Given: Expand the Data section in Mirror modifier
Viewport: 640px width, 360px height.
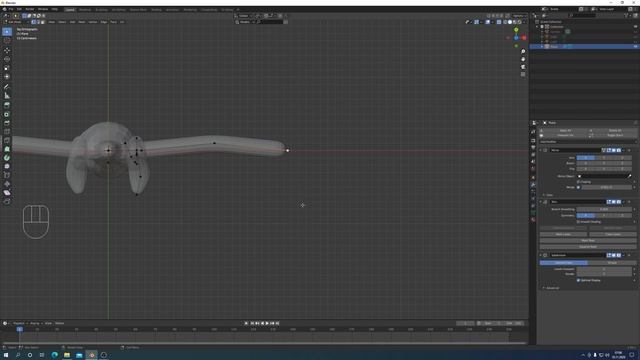Looking at the screenshot, I should point(548,195).
